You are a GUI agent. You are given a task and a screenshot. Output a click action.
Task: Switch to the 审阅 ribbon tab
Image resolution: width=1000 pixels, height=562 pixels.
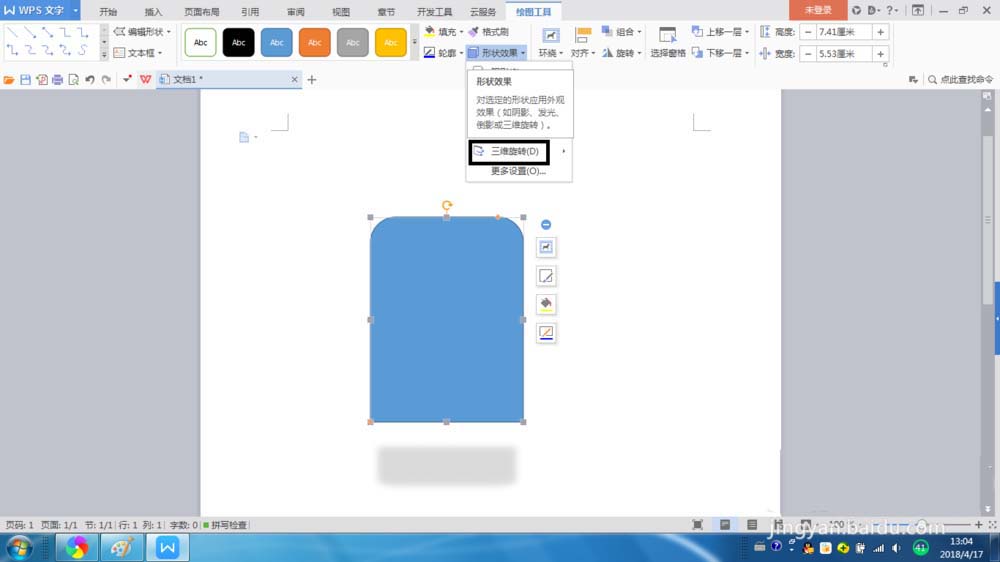295,12
